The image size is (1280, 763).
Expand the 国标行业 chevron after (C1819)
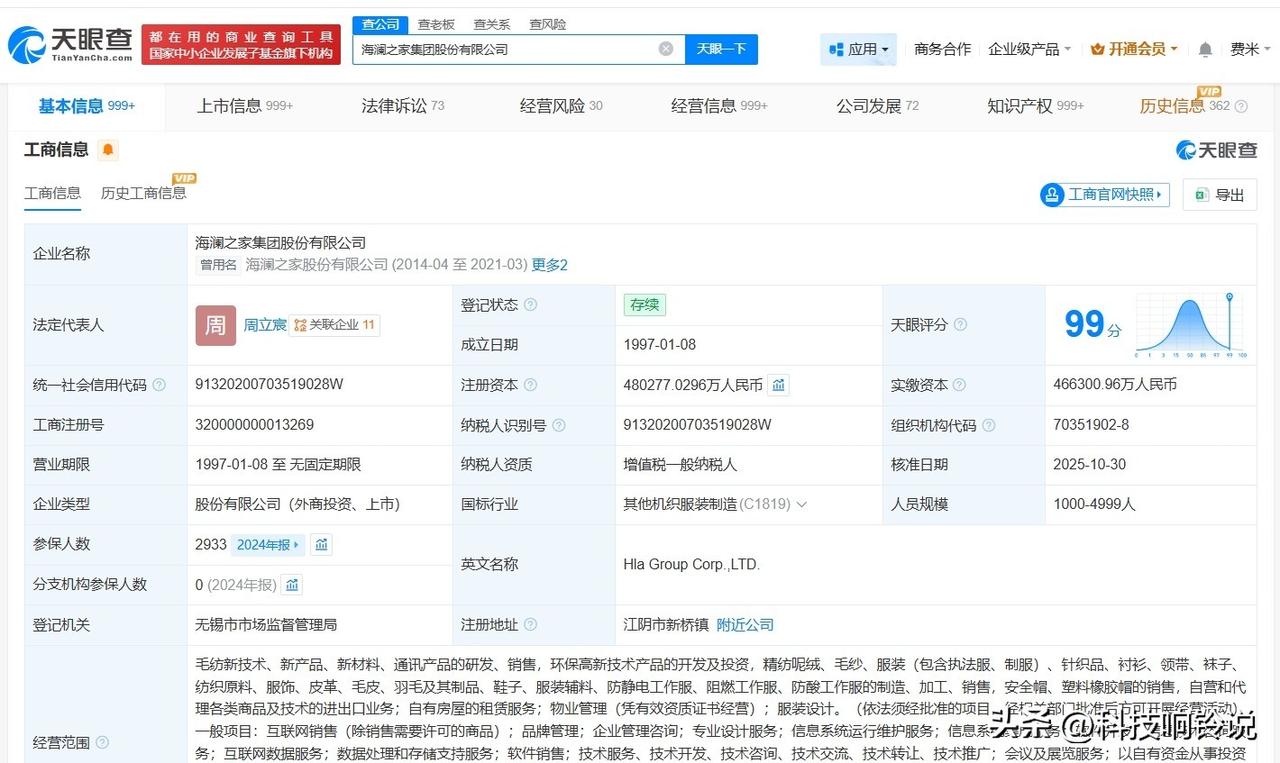(x=801, y=505)
